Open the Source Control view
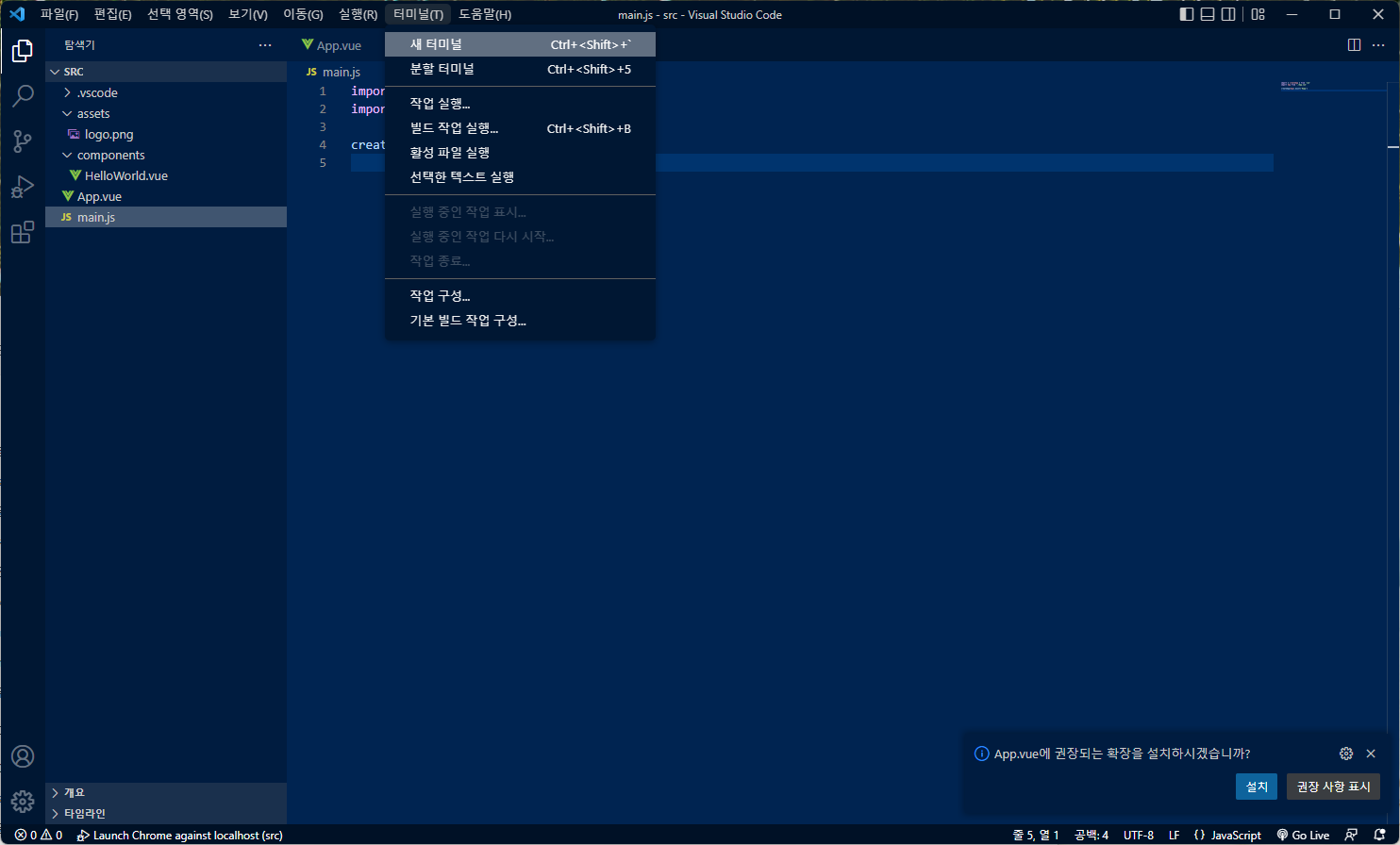The image size is (1400, 845). pyautogui.click(x=23, y=141)
